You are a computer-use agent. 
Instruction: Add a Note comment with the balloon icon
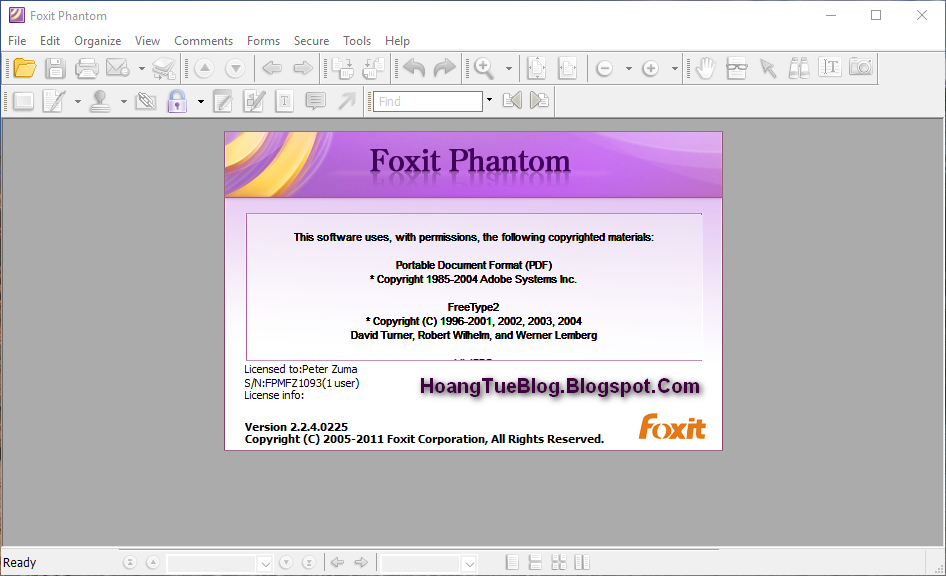click(314, 100)
